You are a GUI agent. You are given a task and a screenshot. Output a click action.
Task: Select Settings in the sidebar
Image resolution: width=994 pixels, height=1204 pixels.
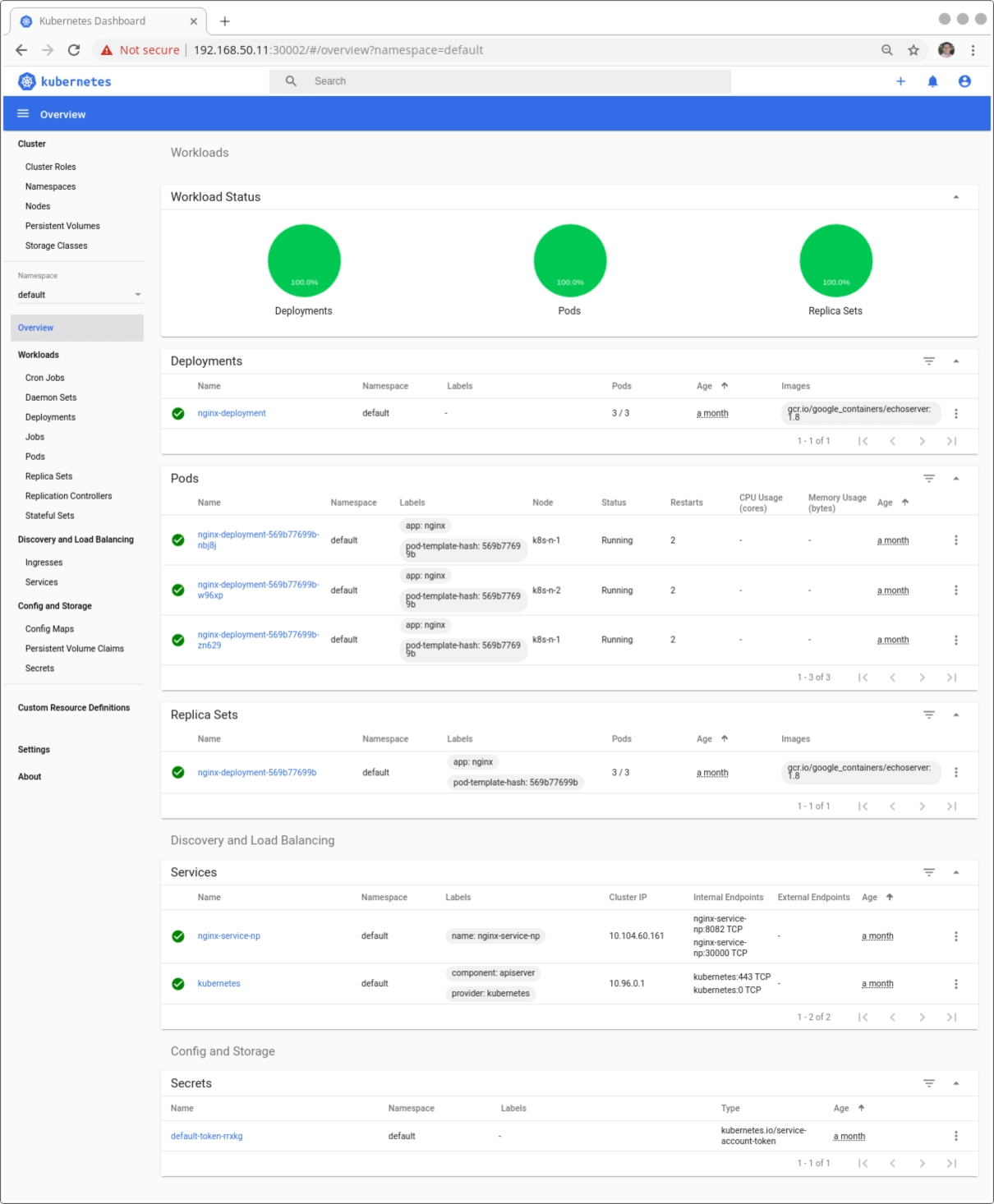tap(34, 749)
